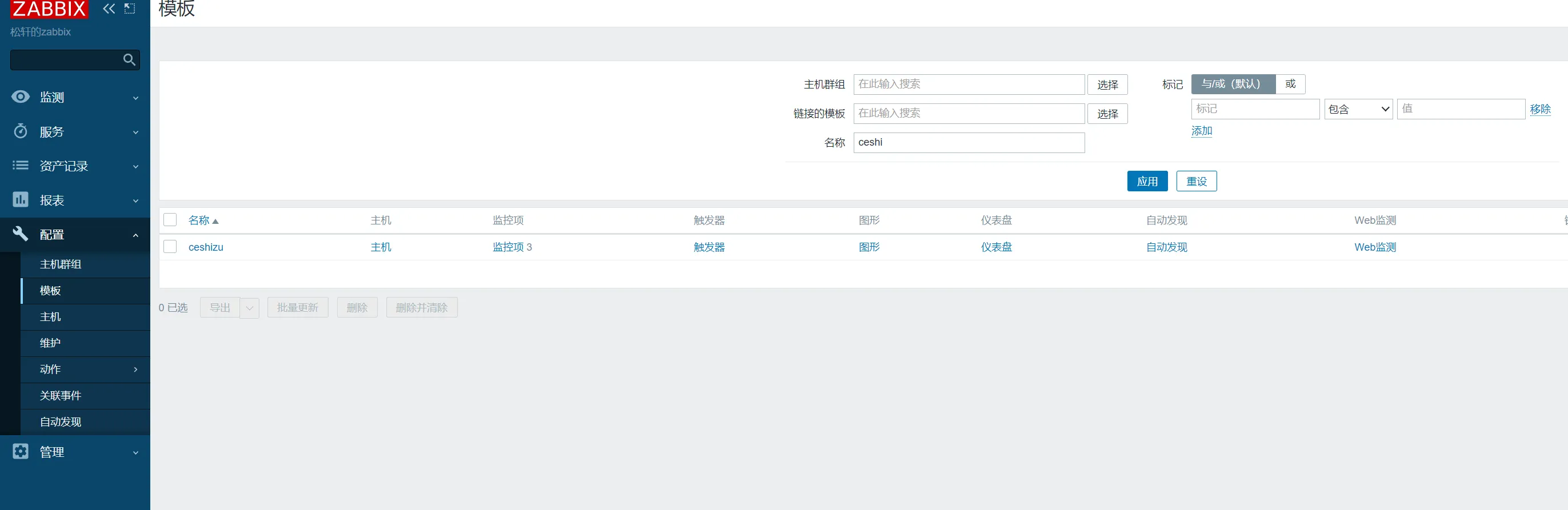Image resolution: width=1568 pixels, height=510 pixels.
Task: Click the 资产记录 list icon
Action: pos(21,166)
